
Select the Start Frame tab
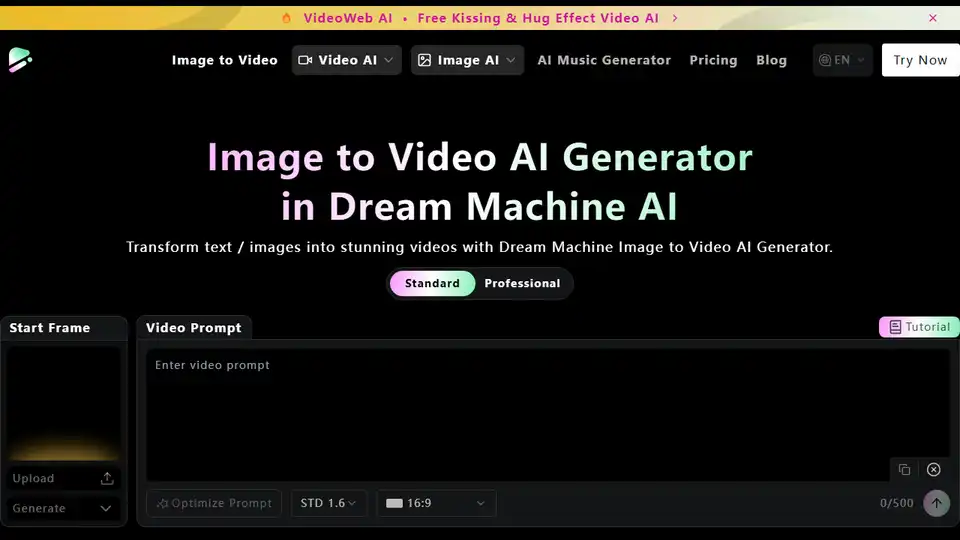click(64, 328)
